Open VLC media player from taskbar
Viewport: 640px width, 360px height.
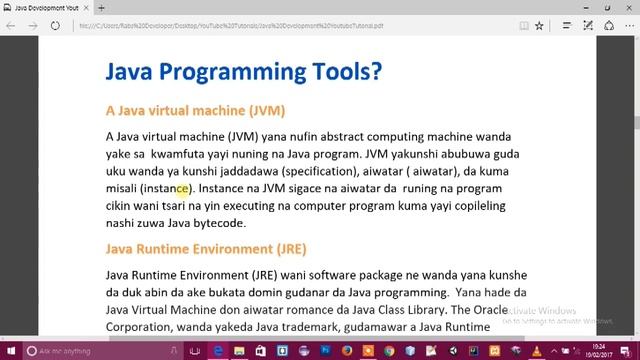[537, 351]
